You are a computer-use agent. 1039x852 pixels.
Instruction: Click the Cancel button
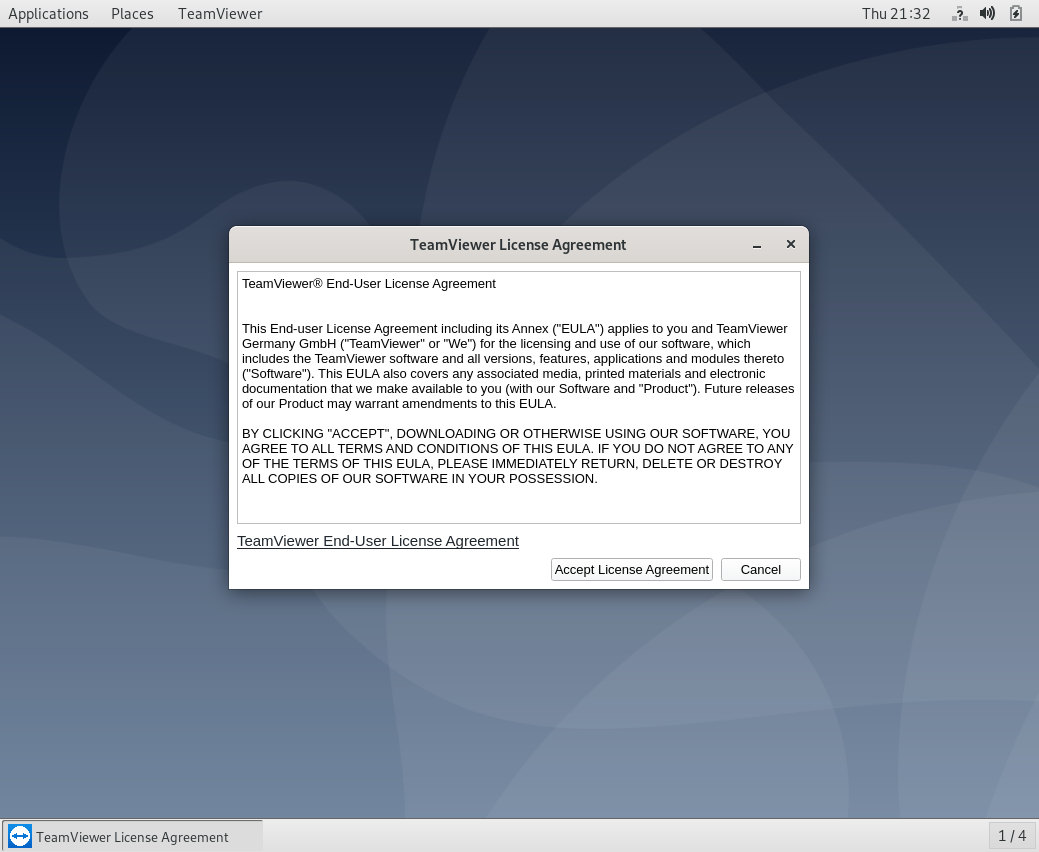[x=761, y=570]
